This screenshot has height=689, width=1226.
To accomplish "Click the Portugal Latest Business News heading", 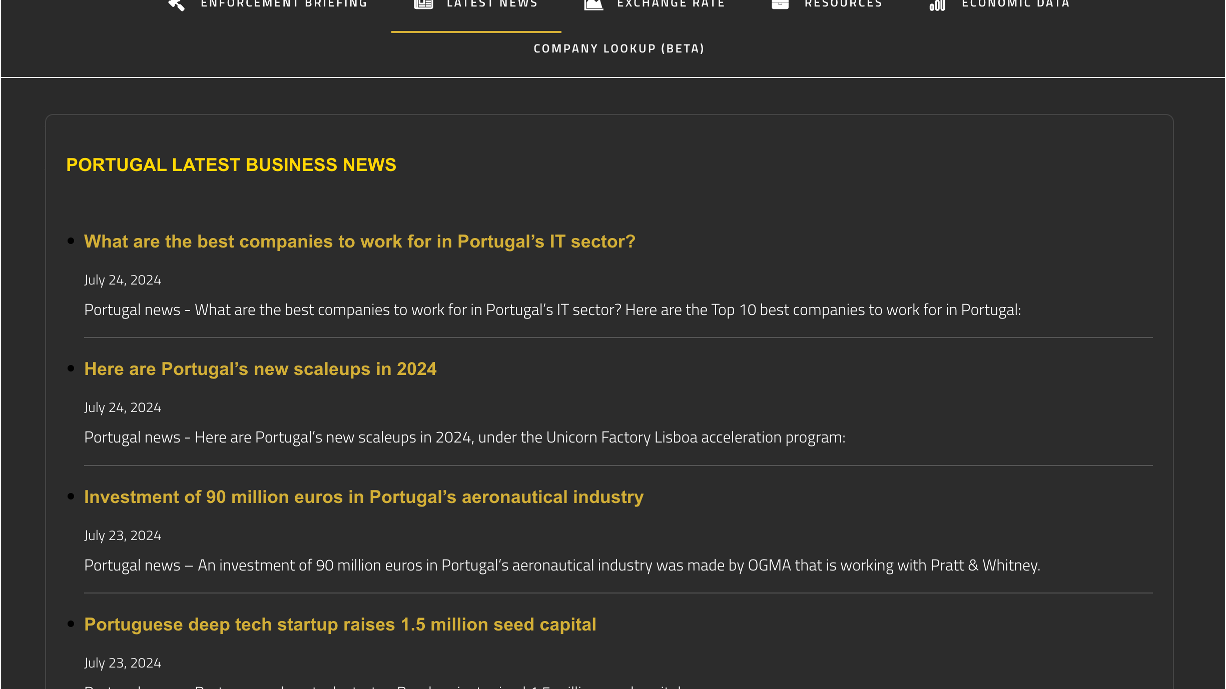I will pyautogui.click(x=231, y=165).
